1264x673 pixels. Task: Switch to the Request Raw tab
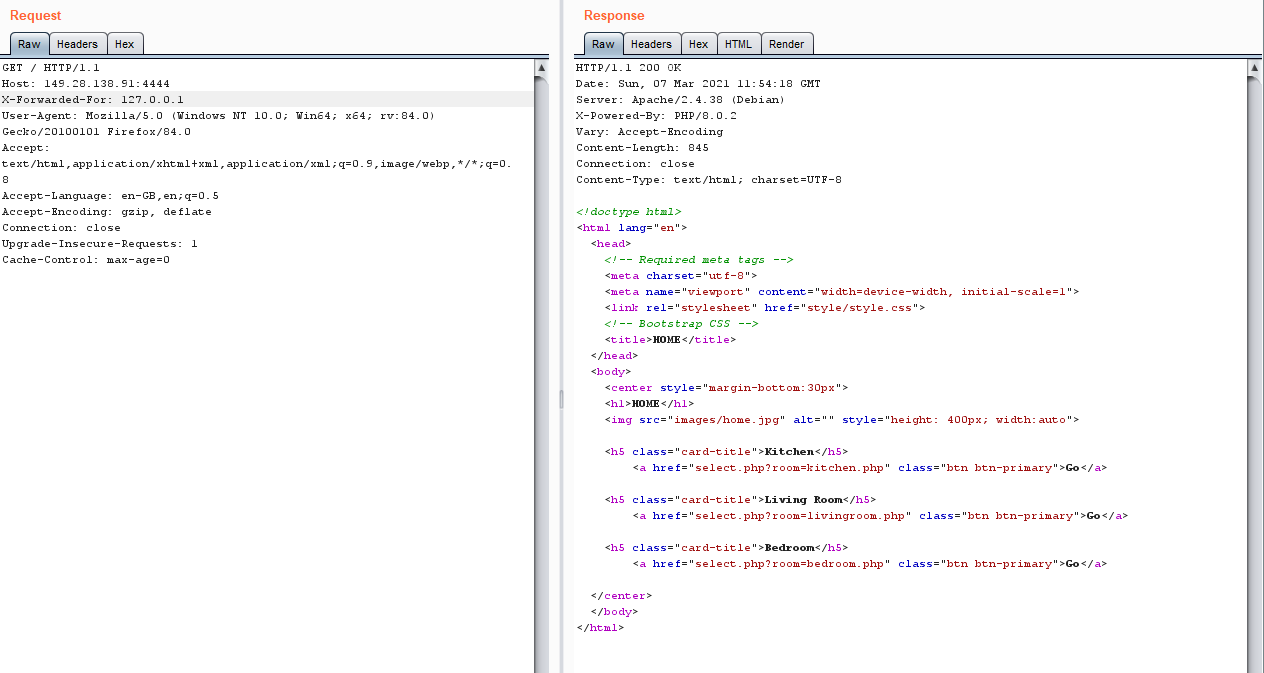[29, 44]
